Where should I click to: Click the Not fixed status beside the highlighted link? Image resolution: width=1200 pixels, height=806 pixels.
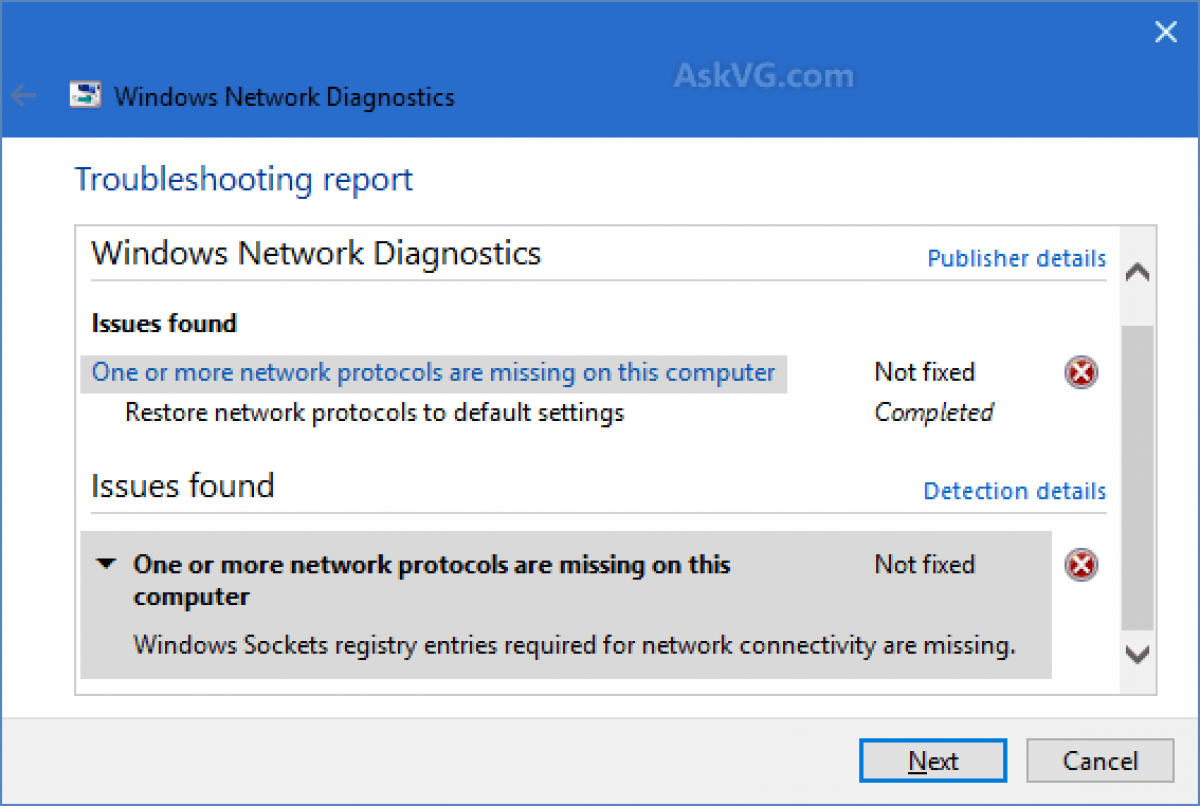[x=924, y=373]
